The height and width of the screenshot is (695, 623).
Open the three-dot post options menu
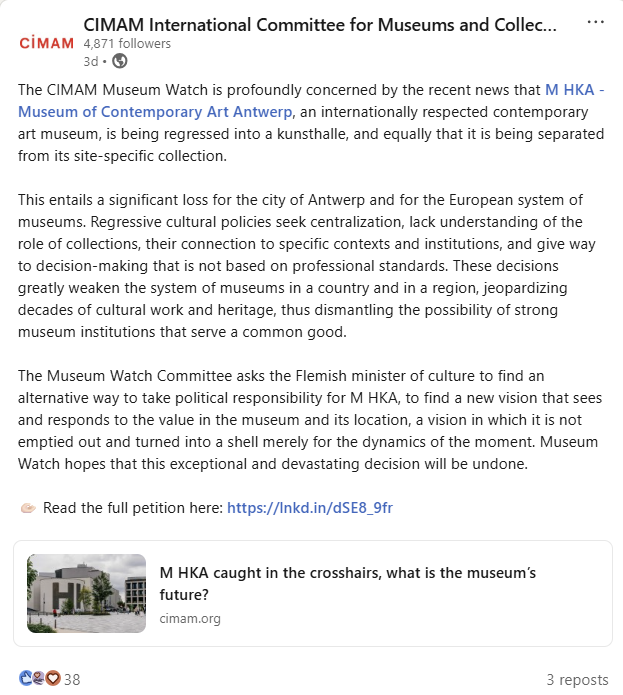coord(595,22)
